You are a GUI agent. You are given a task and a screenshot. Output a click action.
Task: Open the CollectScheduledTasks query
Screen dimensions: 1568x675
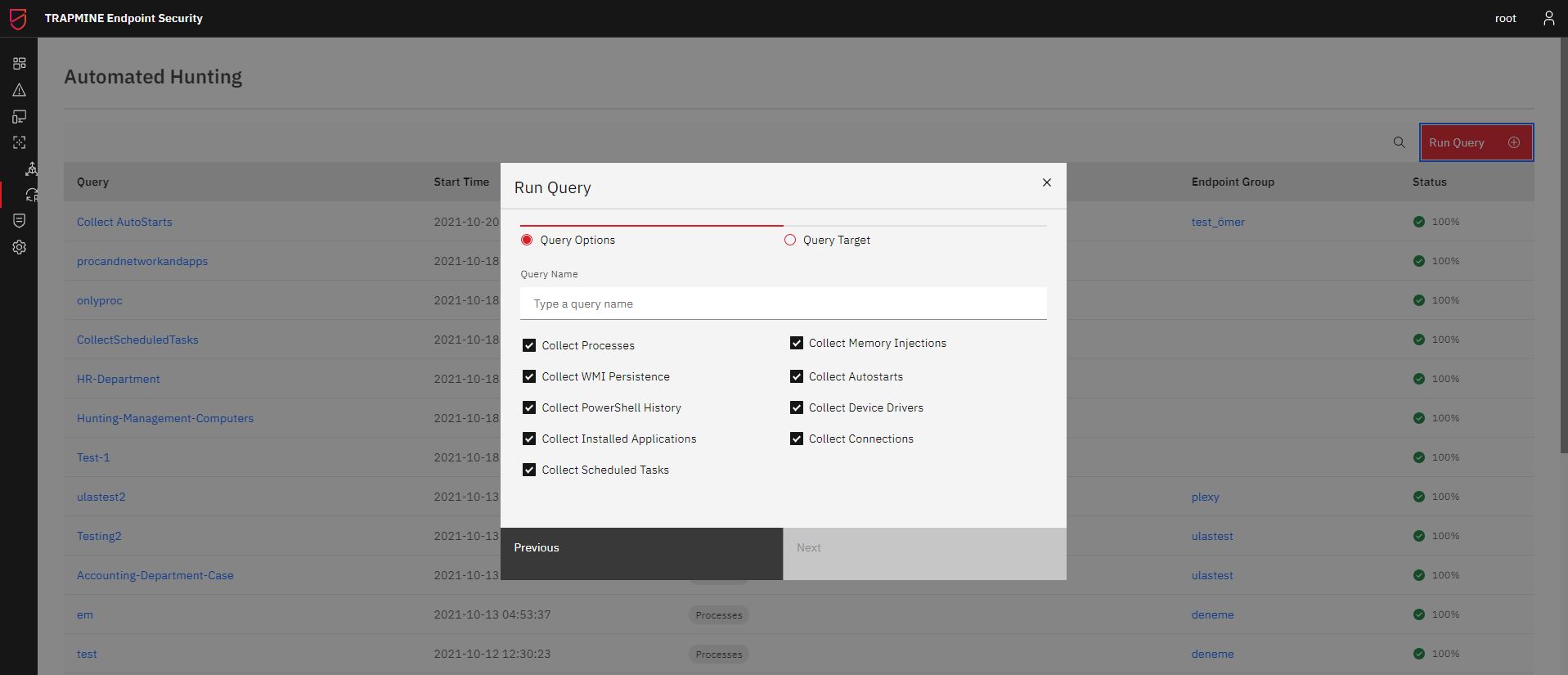click(137, 340)
